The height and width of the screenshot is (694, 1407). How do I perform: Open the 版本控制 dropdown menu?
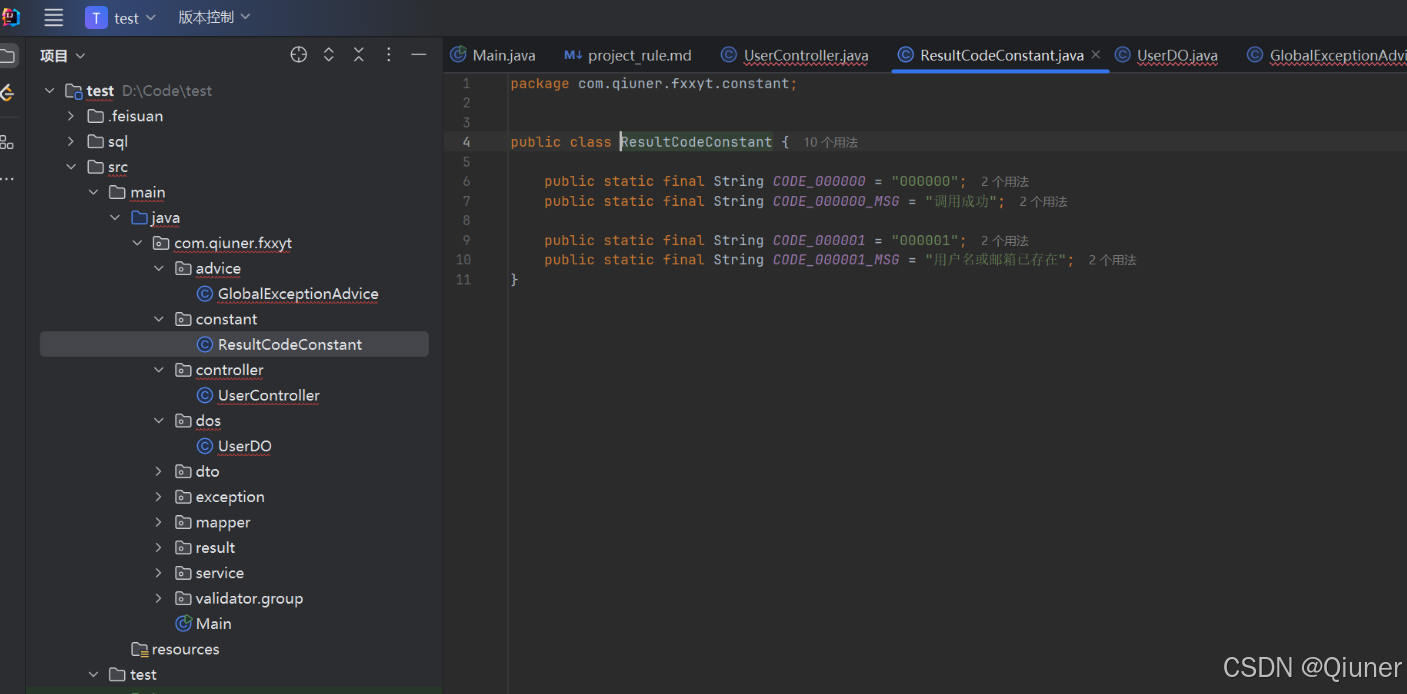[x=214, y=17]
